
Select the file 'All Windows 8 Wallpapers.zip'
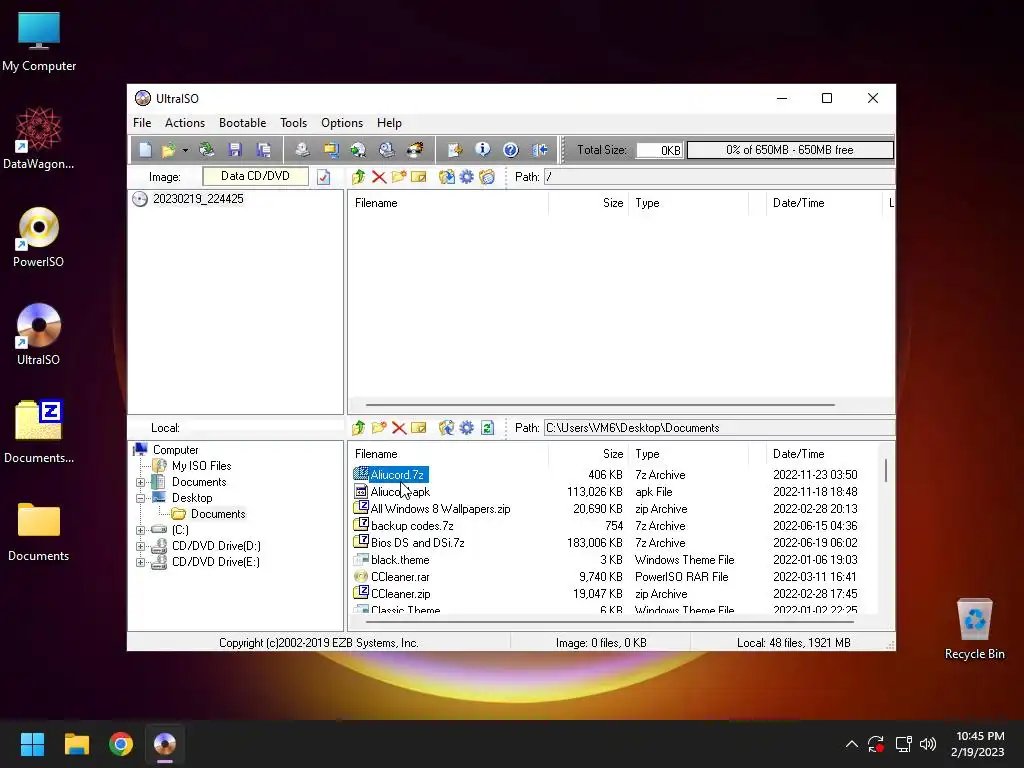tap(440, 509)
